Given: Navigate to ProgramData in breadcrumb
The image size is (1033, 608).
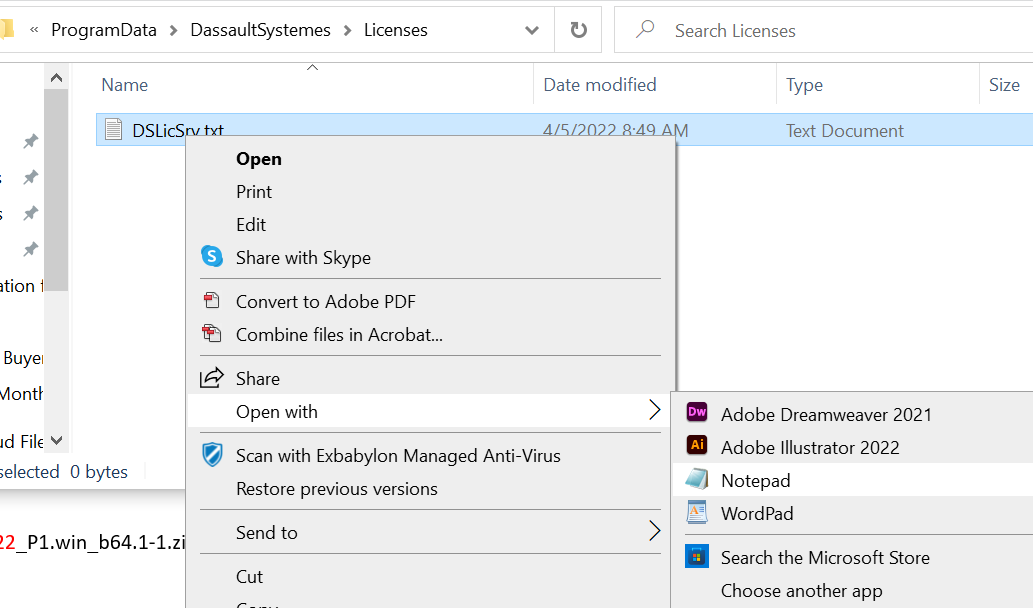Looking at the screenshot, I should 104,30.
